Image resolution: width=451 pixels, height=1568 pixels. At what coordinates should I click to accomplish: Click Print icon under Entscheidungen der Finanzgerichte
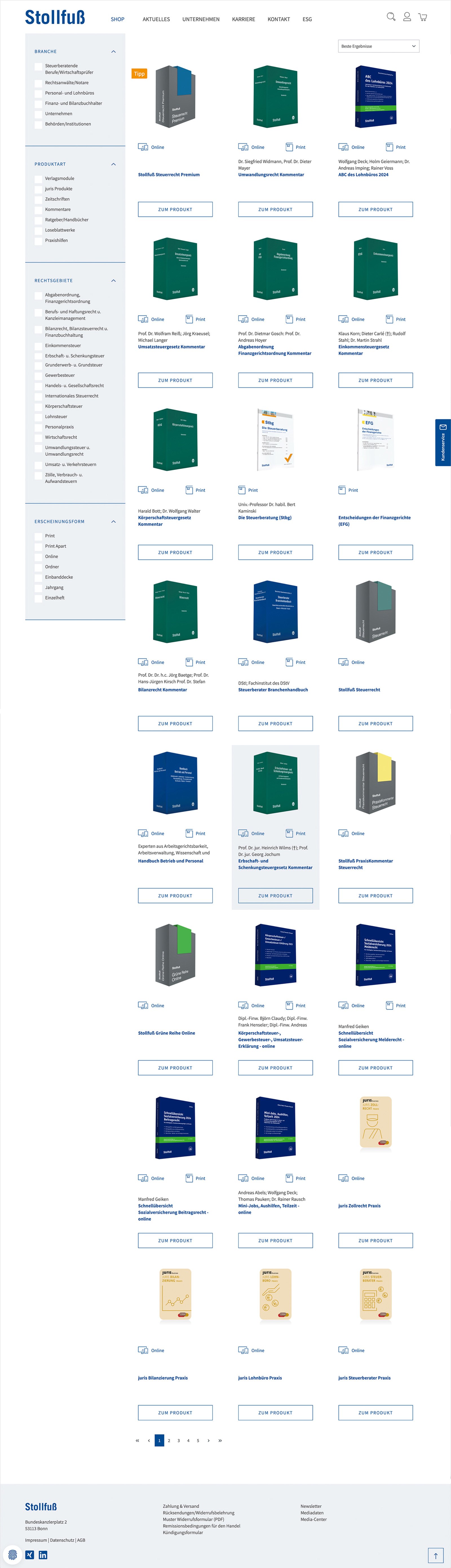click(342, 490)
